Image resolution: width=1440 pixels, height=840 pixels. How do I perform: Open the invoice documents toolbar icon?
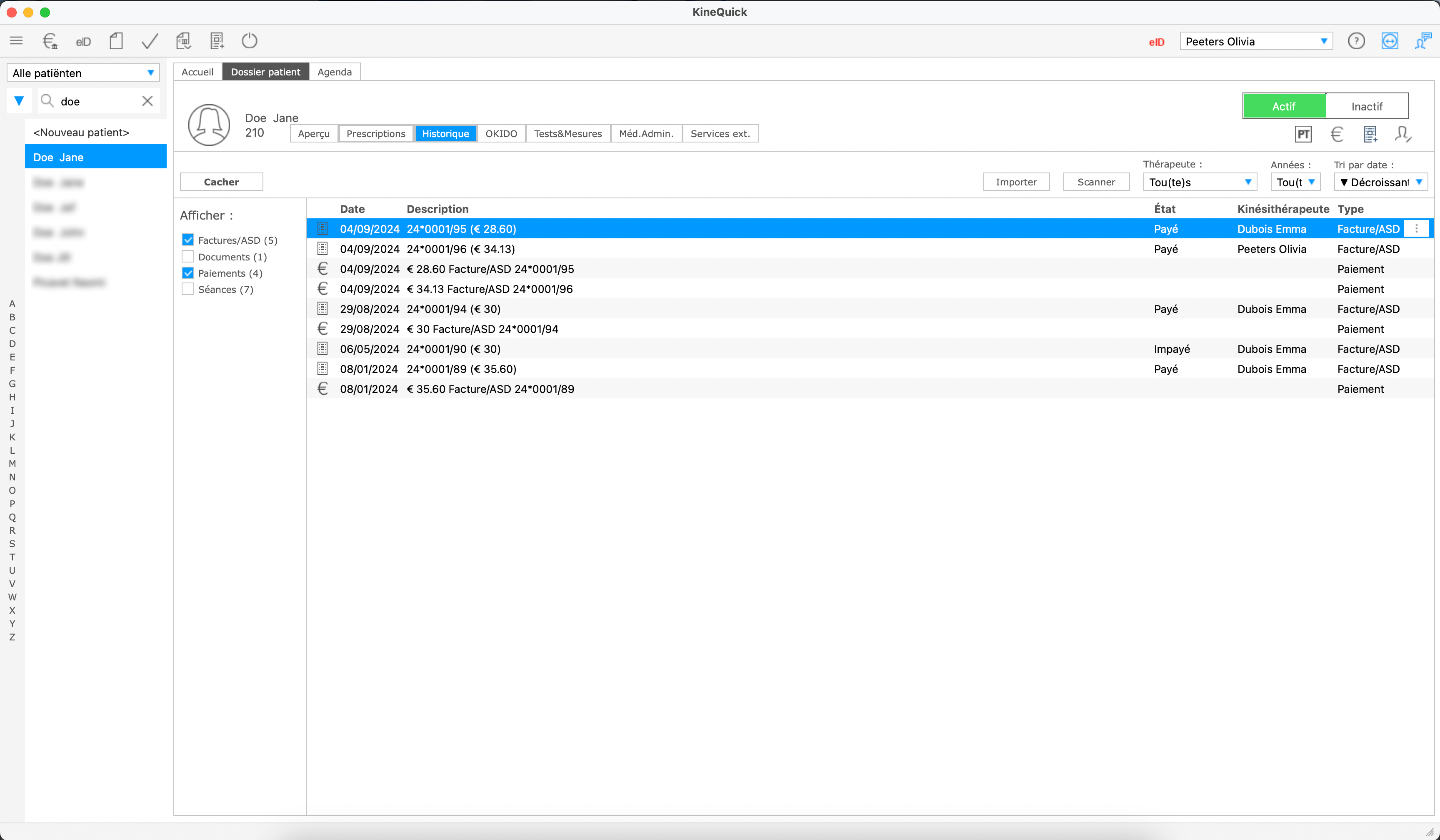(183, 40)
